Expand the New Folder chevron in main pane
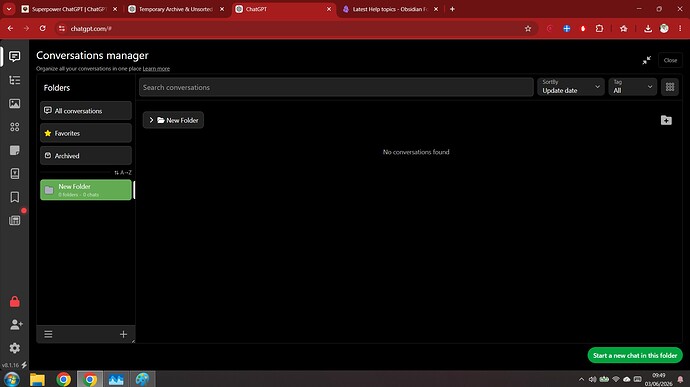This screenshot has width=690, height=387. [x=151, y=120]
